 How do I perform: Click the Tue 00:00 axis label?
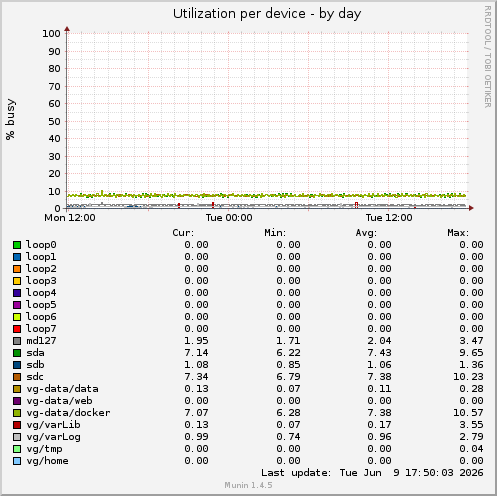(x=229, y=218)
